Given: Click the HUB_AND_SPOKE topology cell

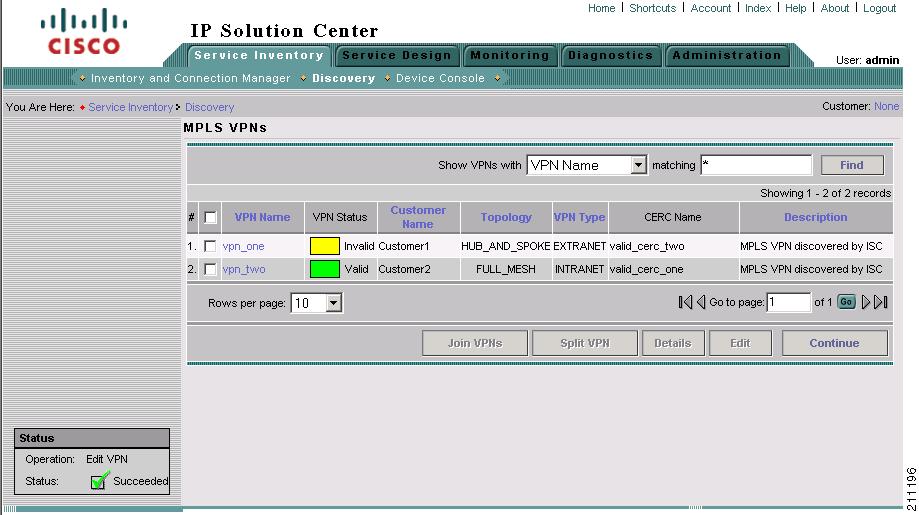Looking at the screenshot, I should [506, 246].
